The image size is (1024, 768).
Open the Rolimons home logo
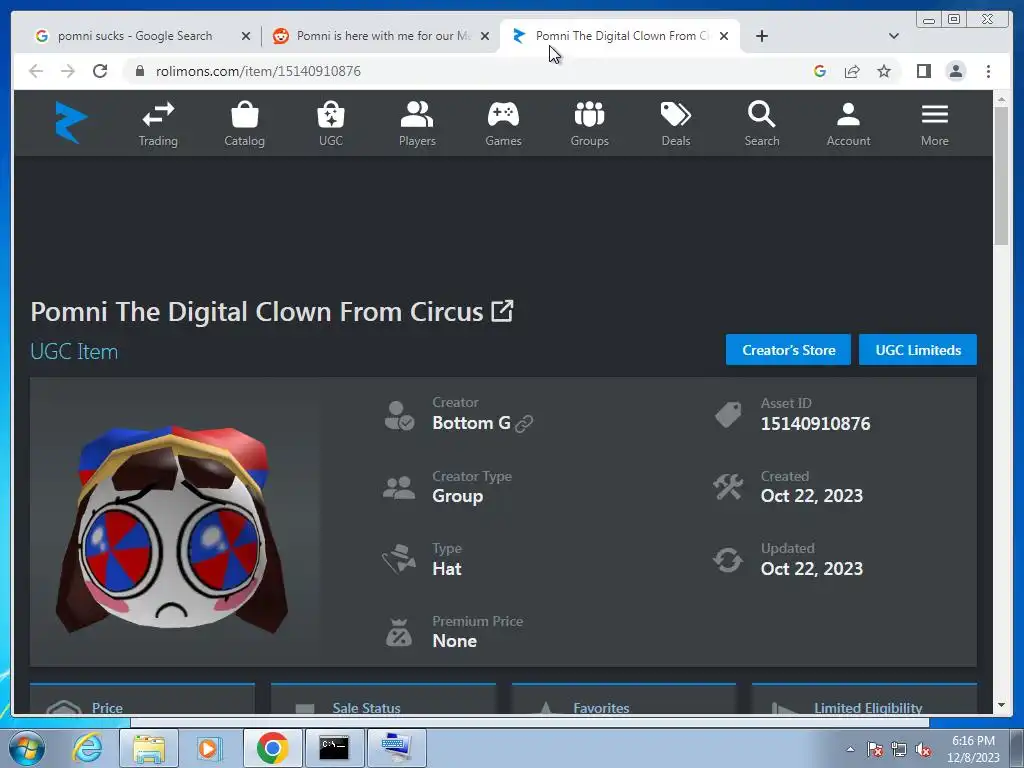(71, 122)
